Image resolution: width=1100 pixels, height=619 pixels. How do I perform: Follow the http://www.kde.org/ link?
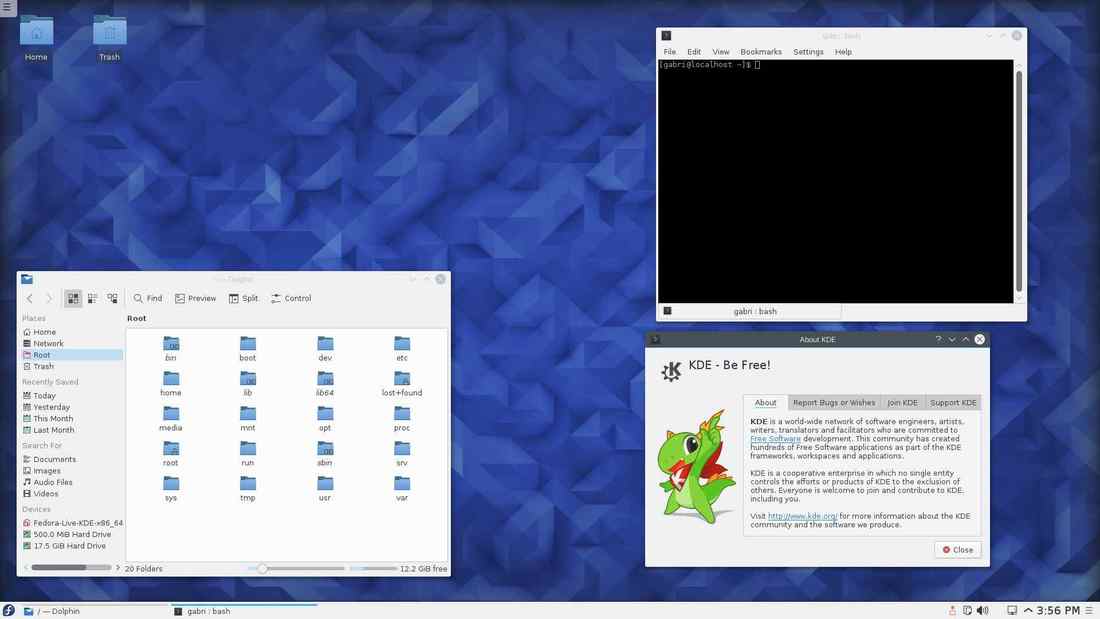[x=801, y=516]
